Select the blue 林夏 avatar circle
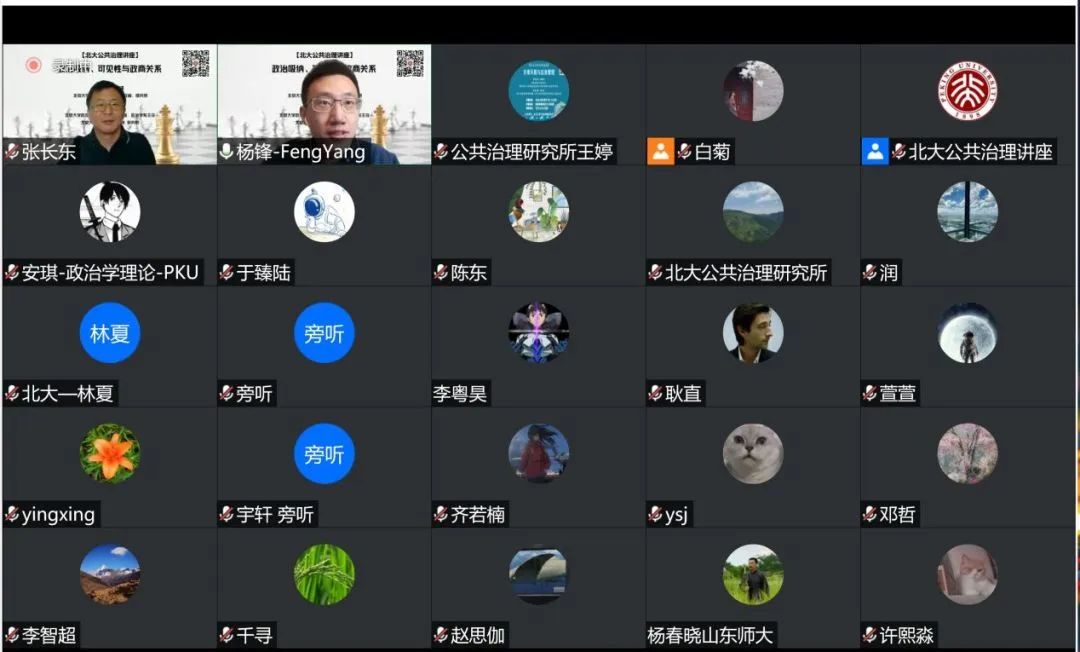1080x652 pixels. pyautogui.click(x=110, y=333)
